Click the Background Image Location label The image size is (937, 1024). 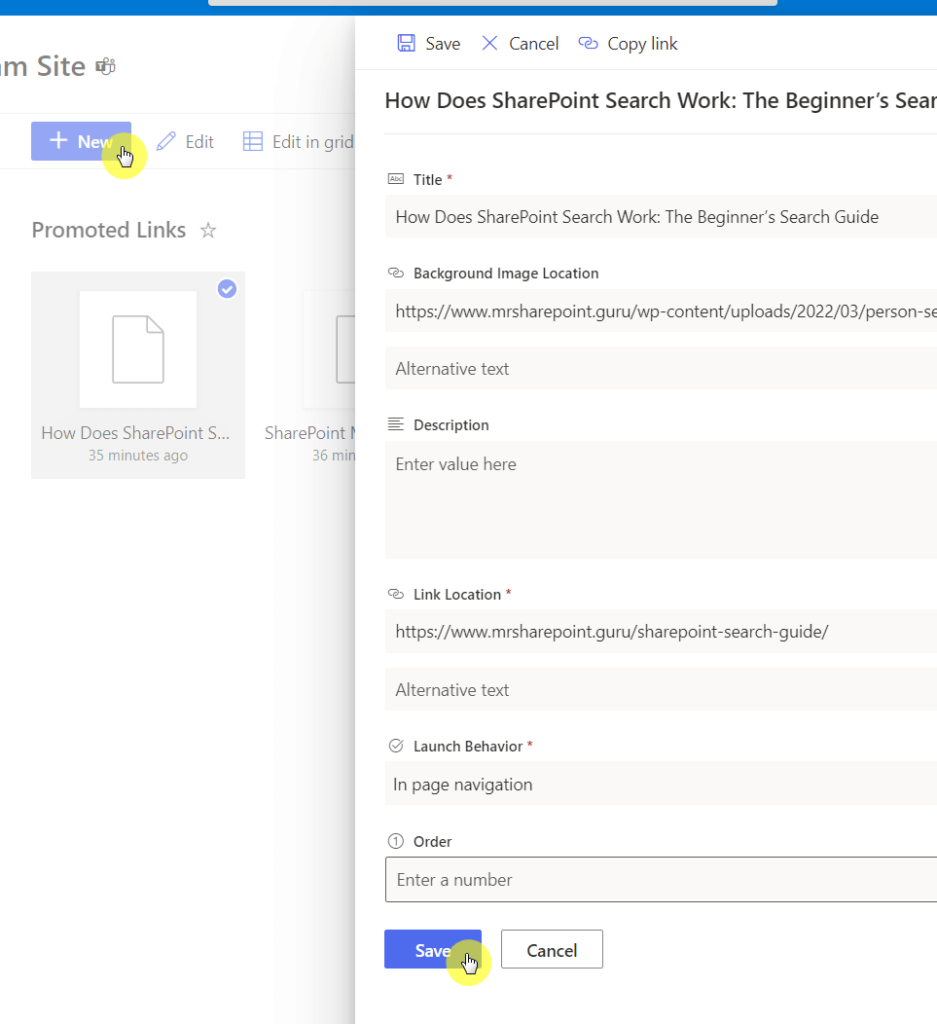(x=506, y=274)
